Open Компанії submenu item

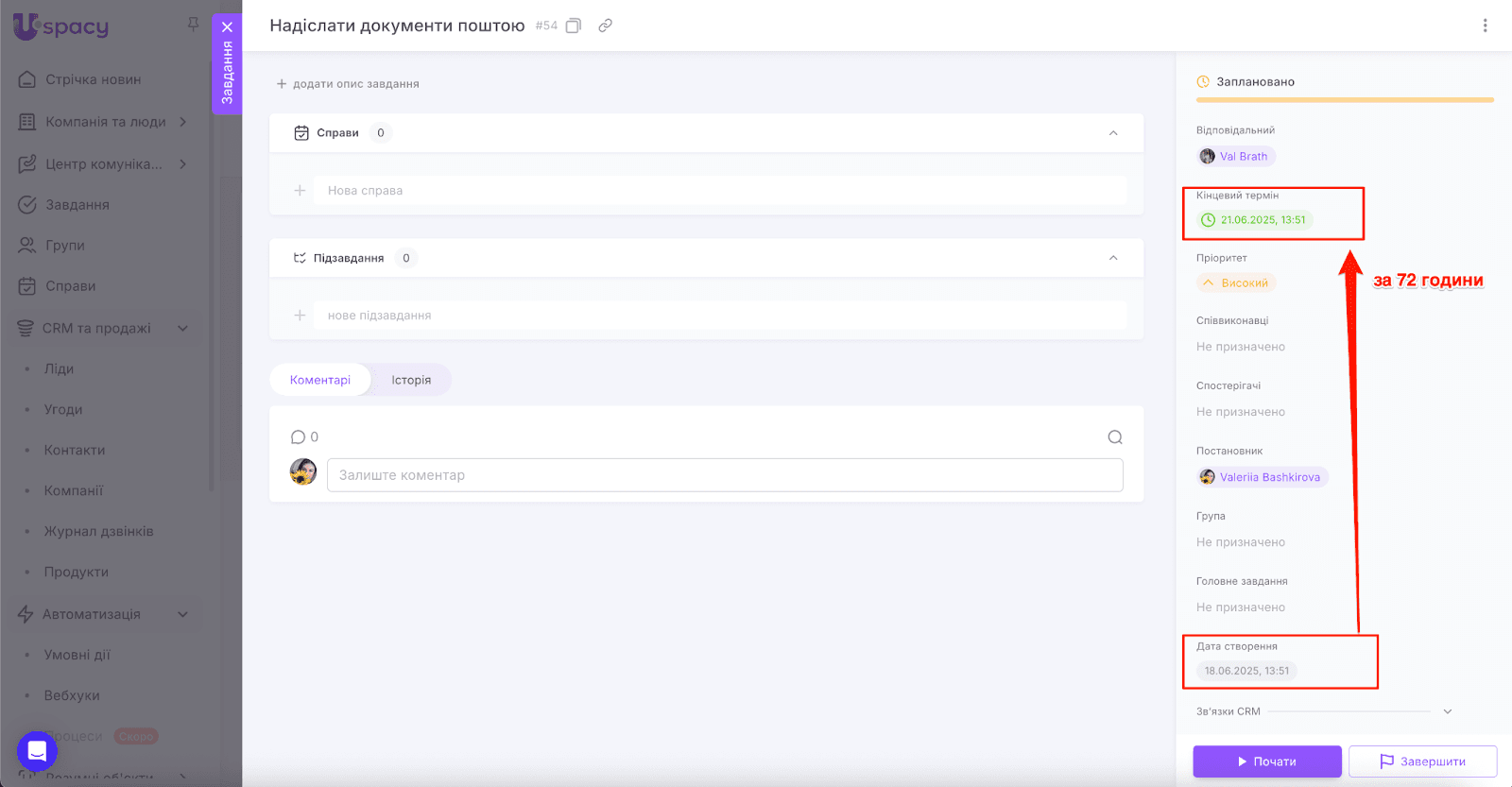pyautogui.click(x=74, y=491)
